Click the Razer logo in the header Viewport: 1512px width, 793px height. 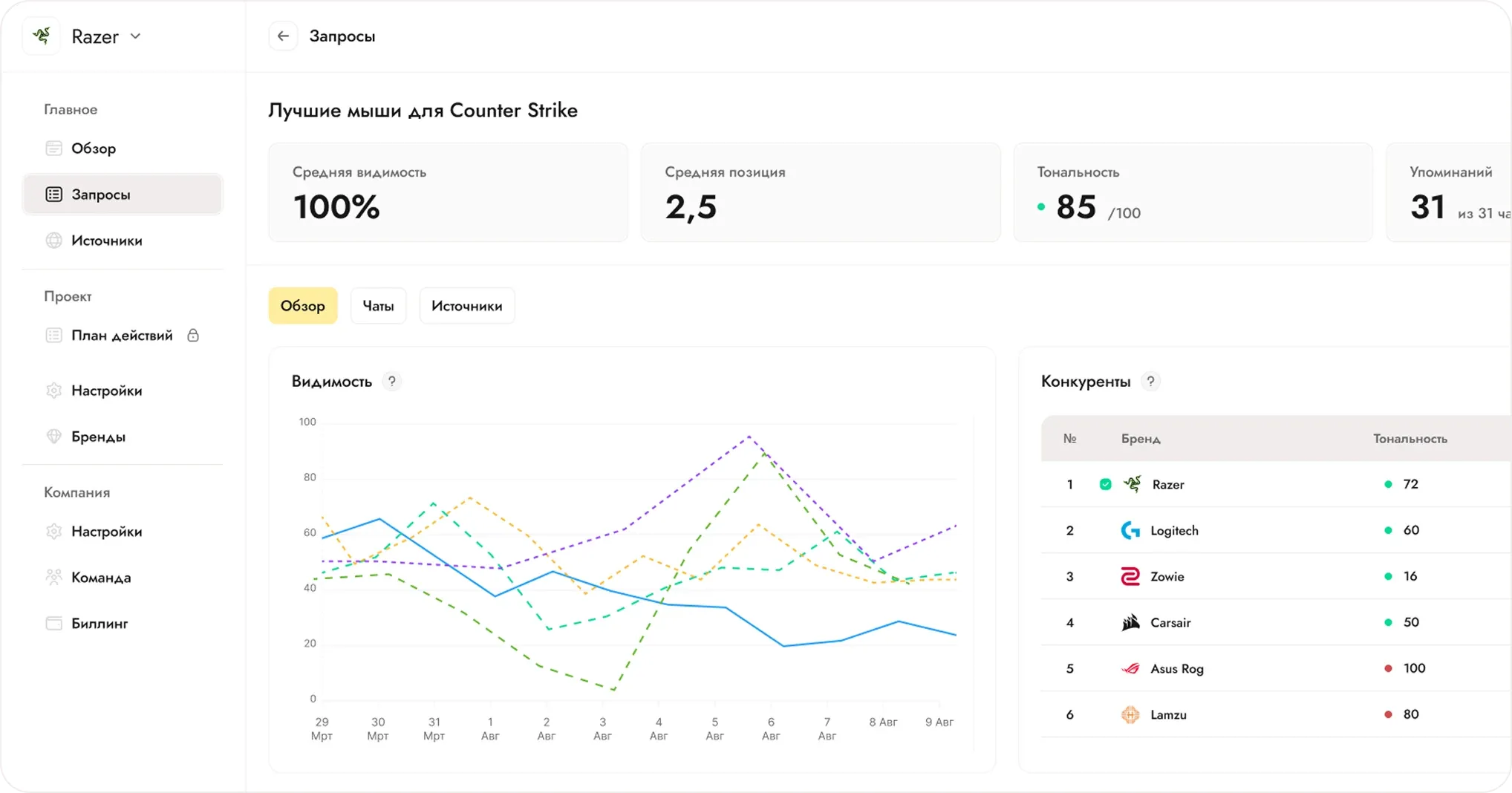[42, 36]
